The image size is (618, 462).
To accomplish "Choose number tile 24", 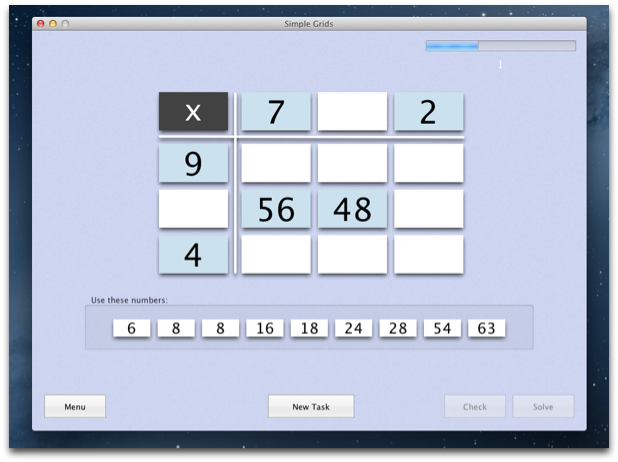I will pos(354,328).
